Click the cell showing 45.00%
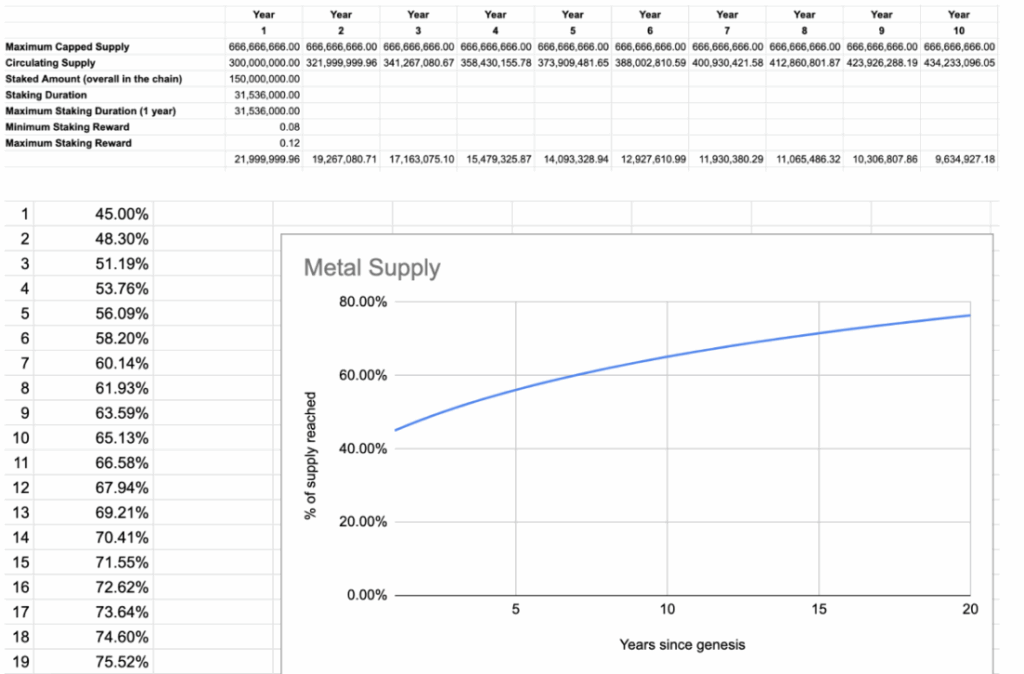The image size is (1024, 674). click(121, 214)
